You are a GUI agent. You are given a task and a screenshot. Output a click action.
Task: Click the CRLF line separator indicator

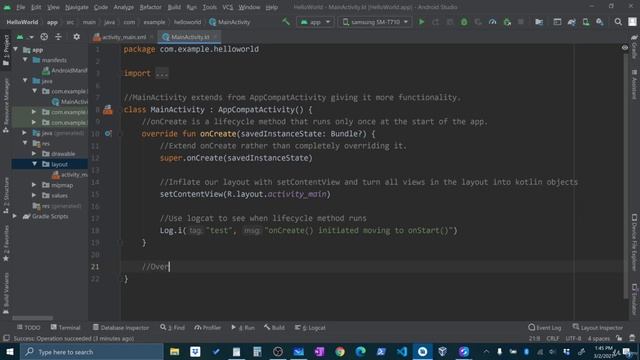click(x=553, y=338)
